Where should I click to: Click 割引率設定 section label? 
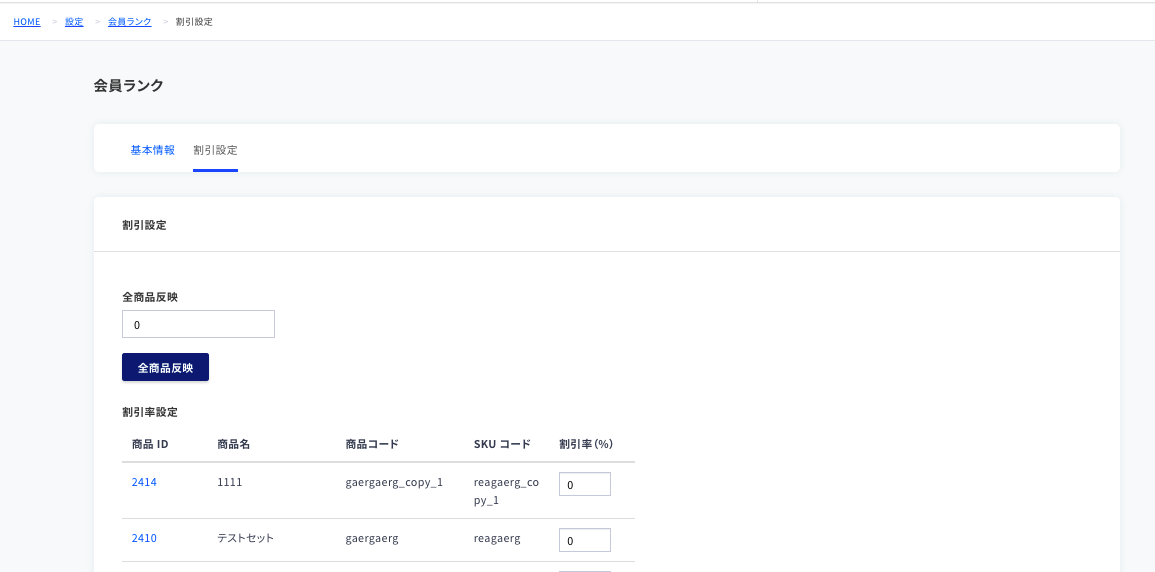(150, 412)
